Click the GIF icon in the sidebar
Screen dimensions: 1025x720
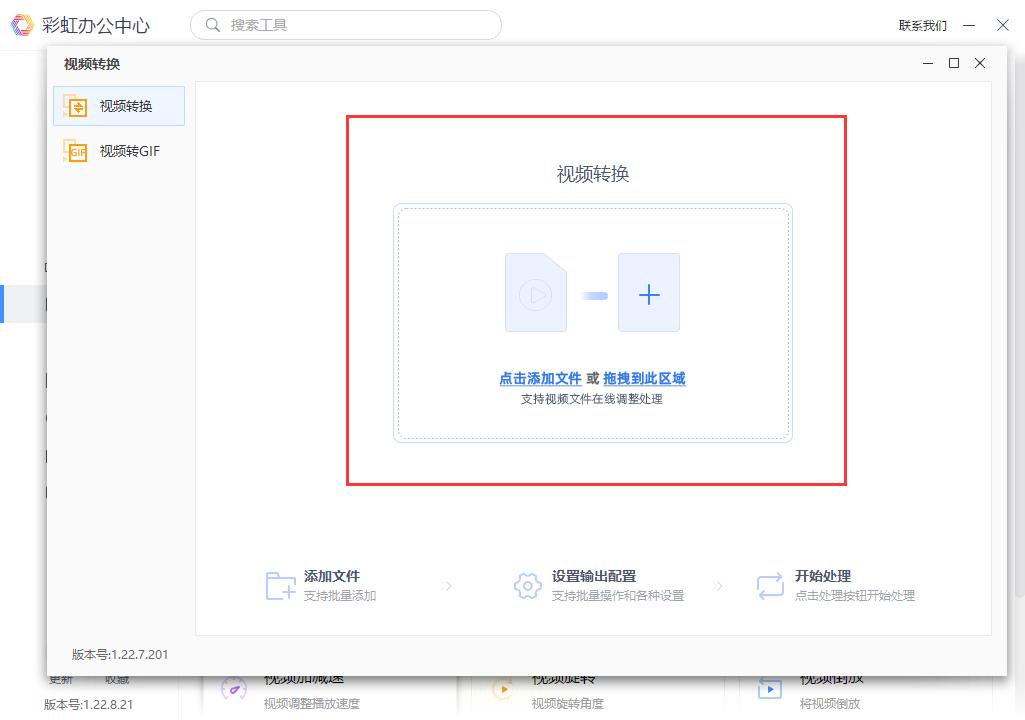pos(76,152)
